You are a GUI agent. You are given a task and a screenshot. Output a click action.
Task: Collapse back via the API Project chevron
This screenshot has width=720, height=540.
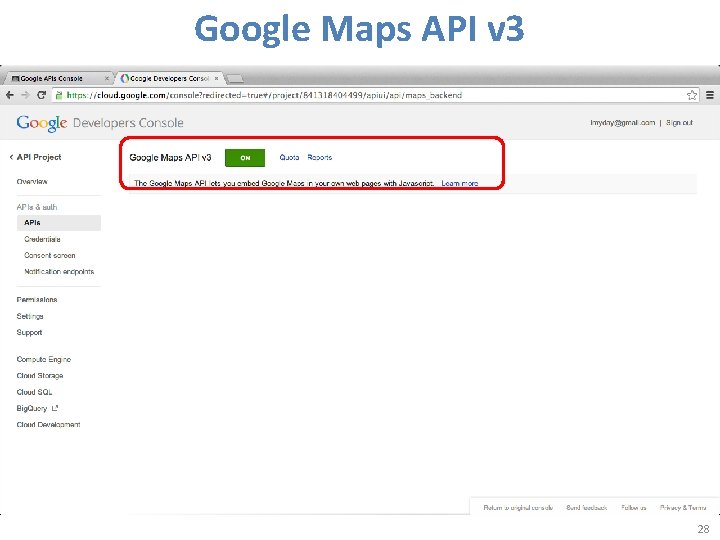pos(11,157)
